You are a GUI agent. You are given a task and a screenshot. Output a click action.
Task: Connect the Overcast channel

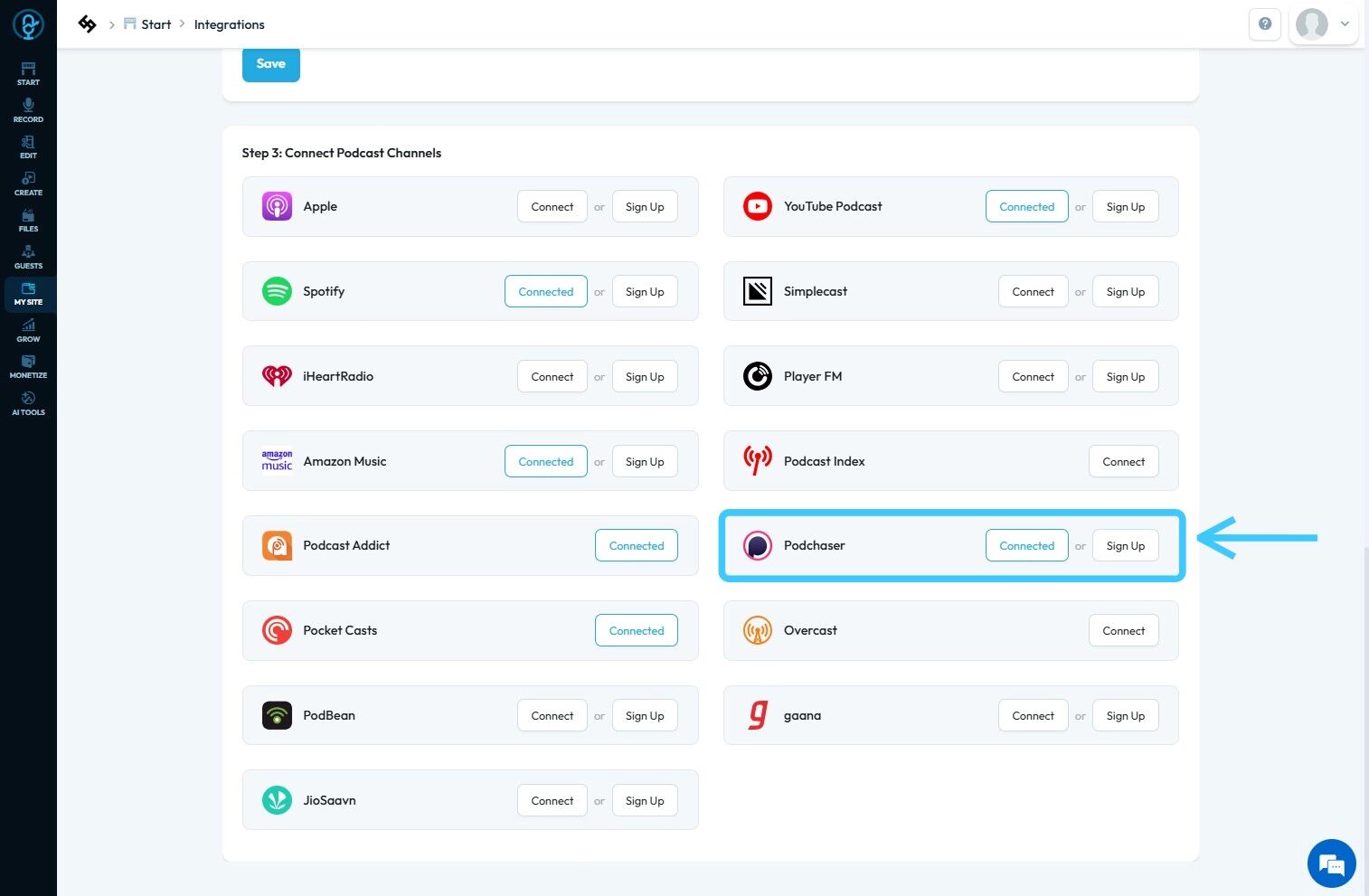click(x=1124, y=631)
